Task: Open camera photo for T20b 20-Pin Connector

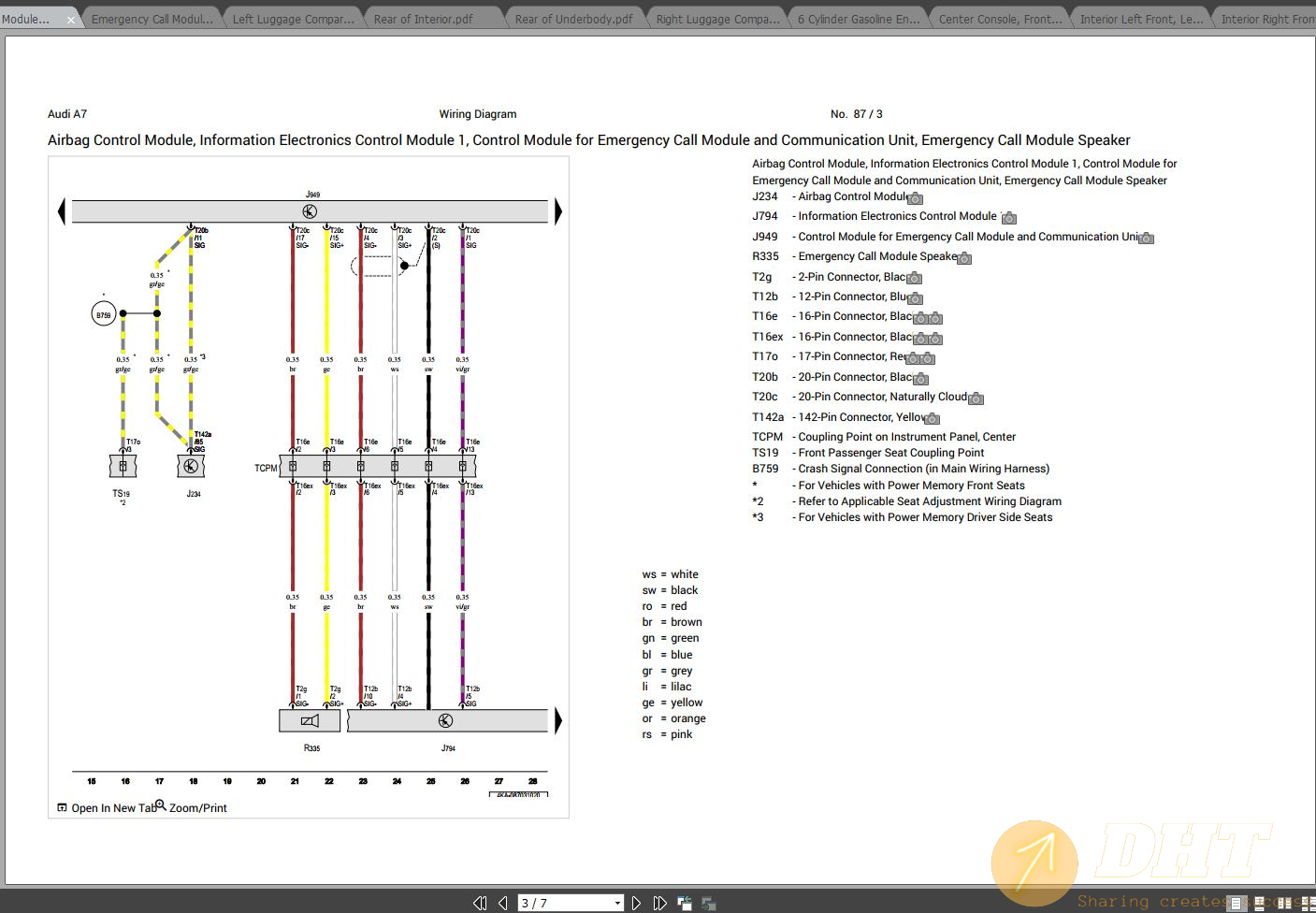Action: coord(921,379)
